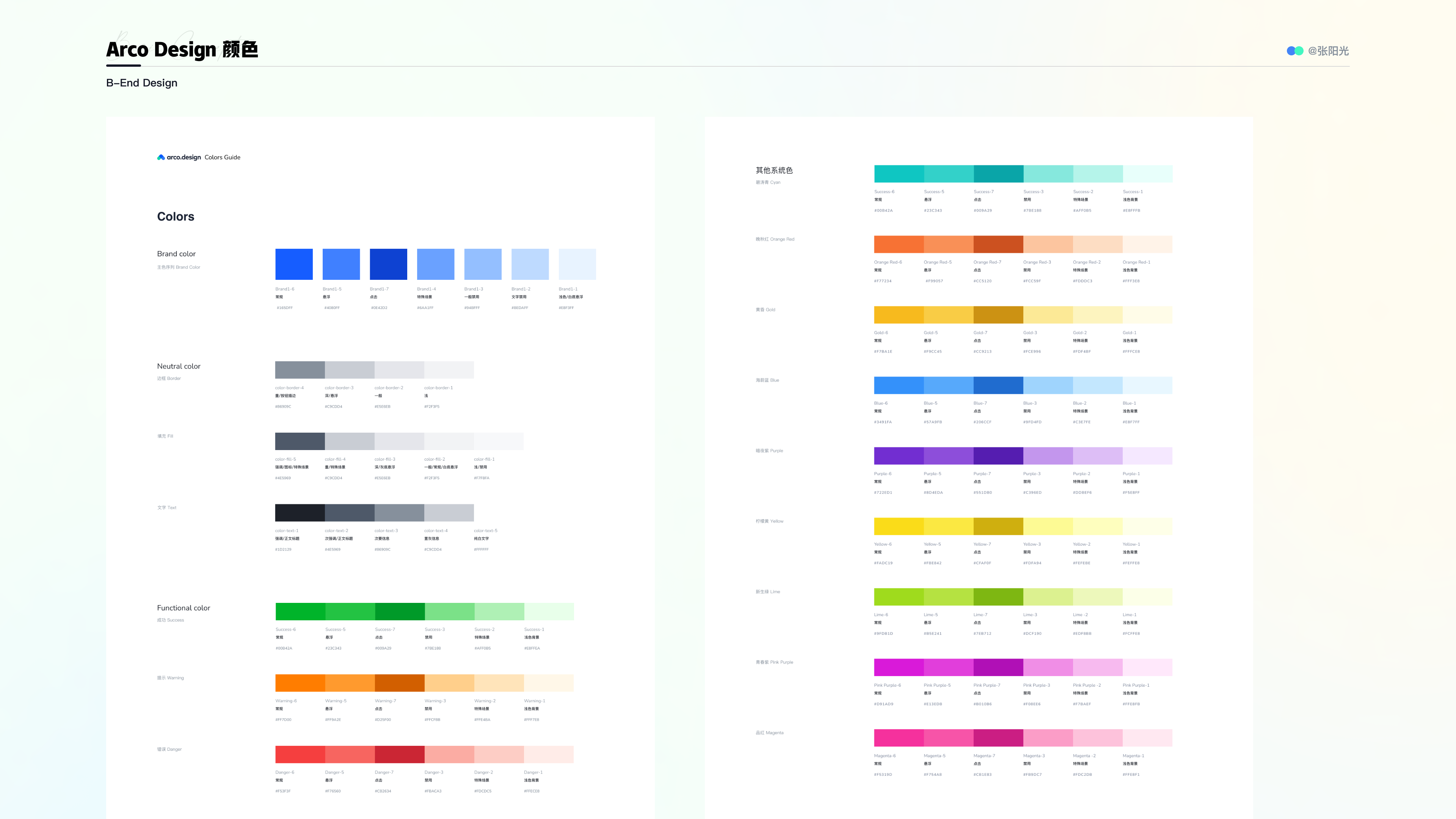Click the Brand1-3 light blue swatch
1456x819 pixels.
point(483,264)
